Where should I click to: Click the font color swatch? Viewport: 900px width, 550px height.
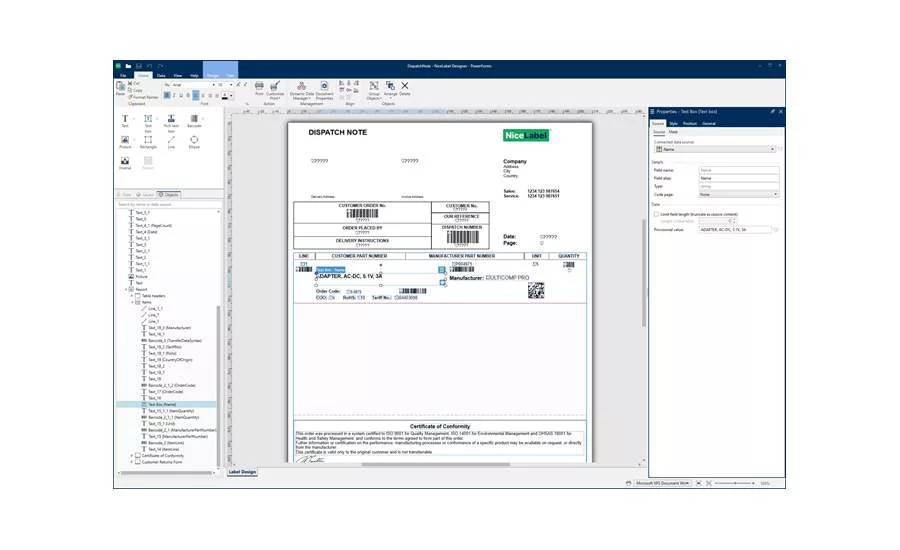(x=224, y=96)
